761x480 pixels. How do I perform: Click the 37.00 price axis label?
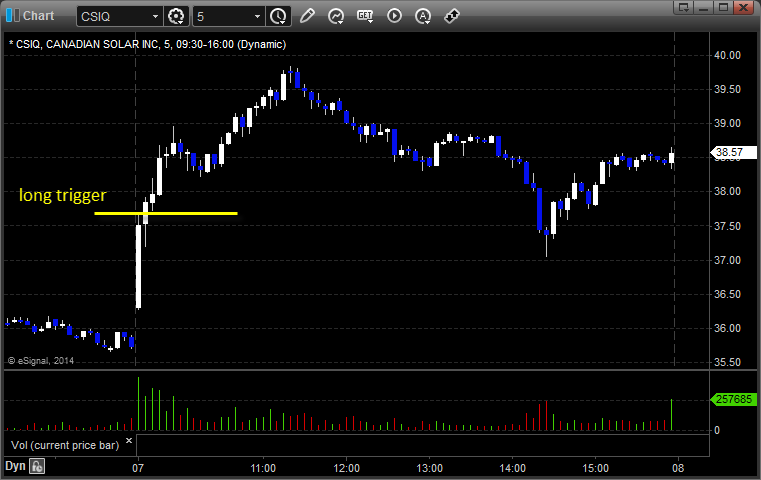(x=728, y=260)
